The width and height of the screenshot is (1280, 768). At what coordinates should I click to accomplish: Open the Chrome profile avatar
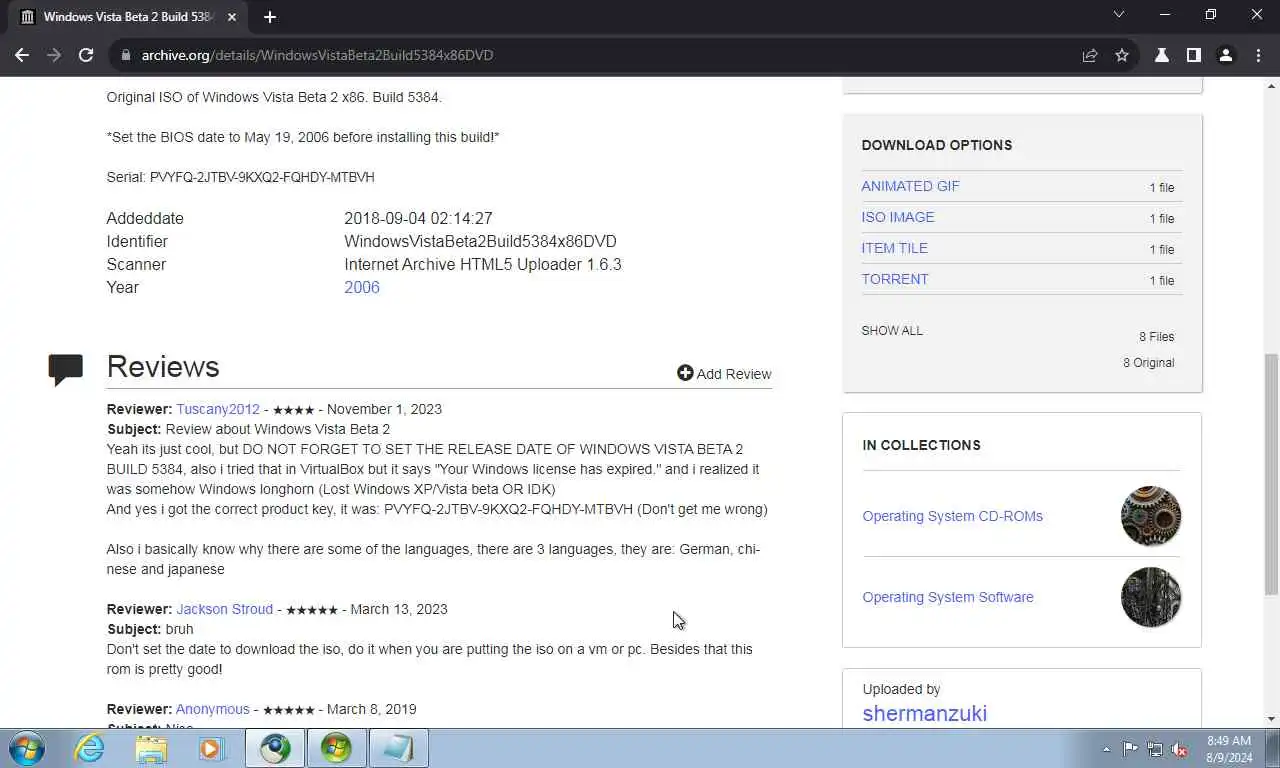coord(1226,55)
